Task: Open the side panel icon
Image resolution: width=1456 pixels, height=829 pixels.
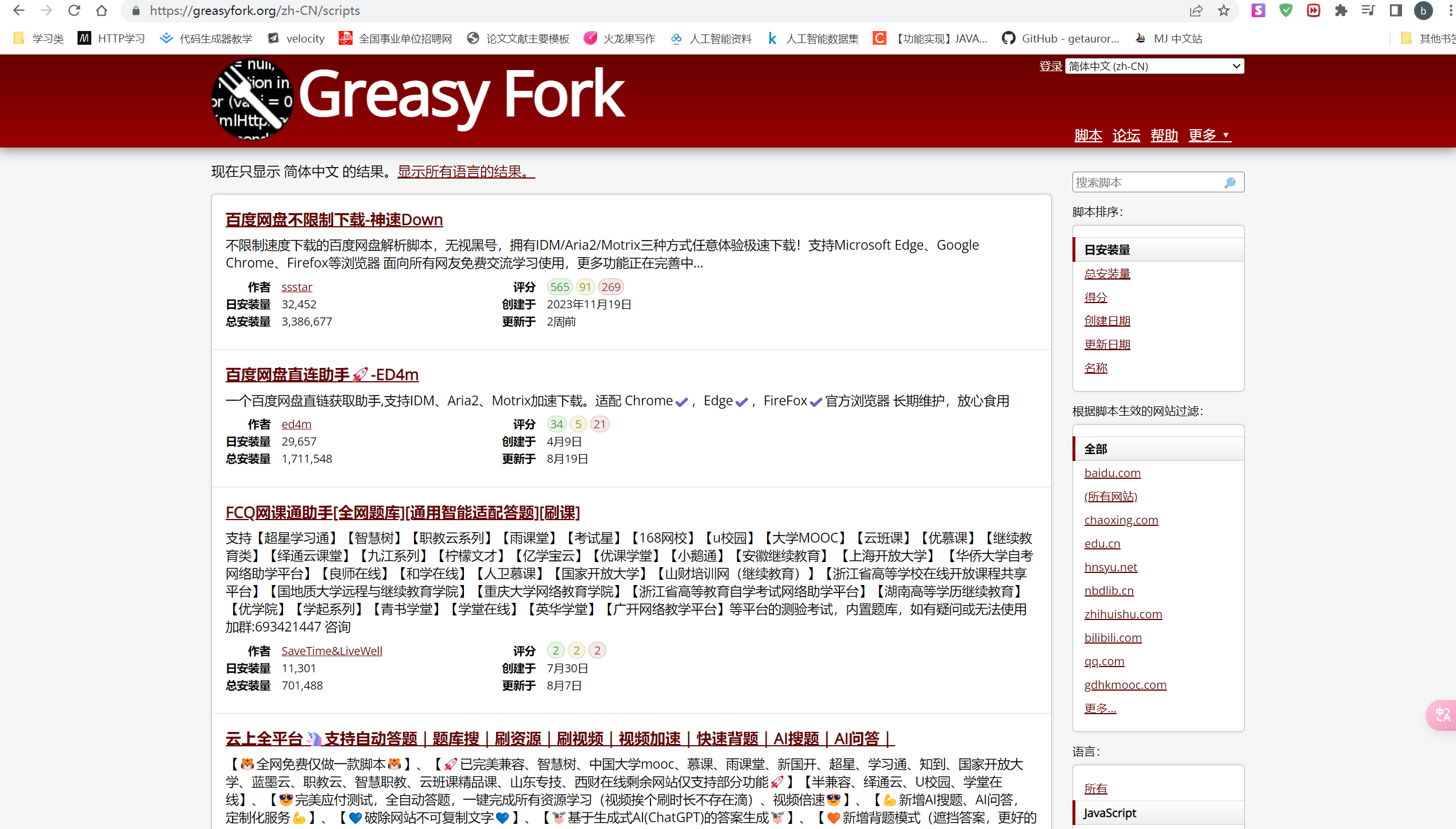Action: tap(1395, 10)
